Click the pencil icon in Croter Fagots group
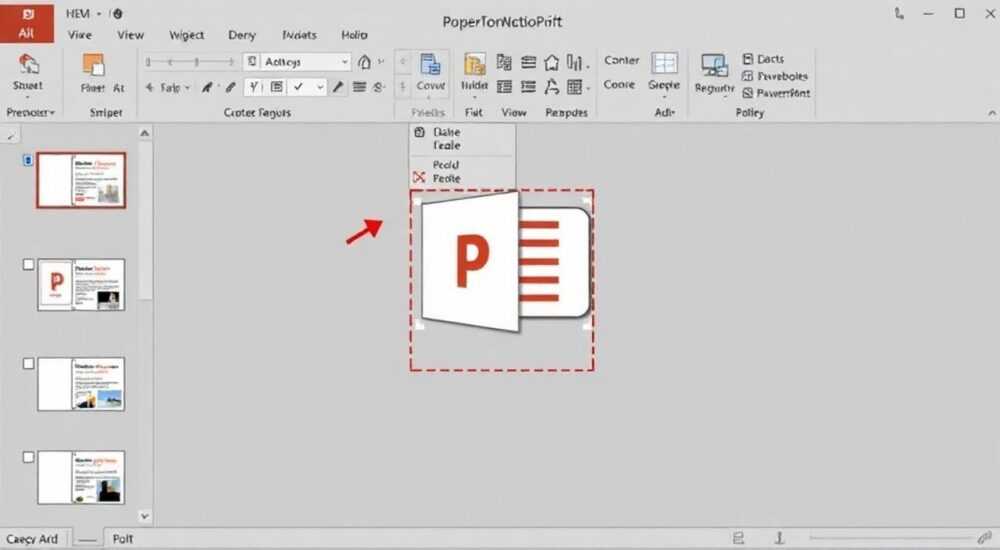This screenshot has height=550, width=1000. [x=230, y=87]
